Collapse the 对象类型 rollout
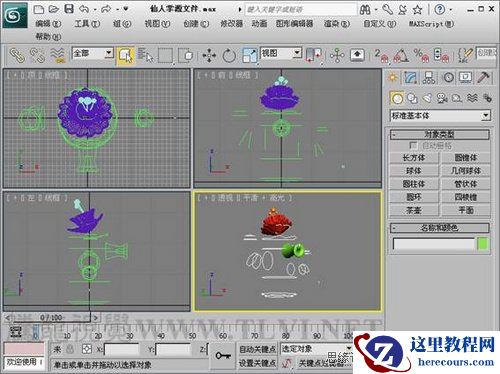This screenshot has height=374, width=500. tap(440, 134)
